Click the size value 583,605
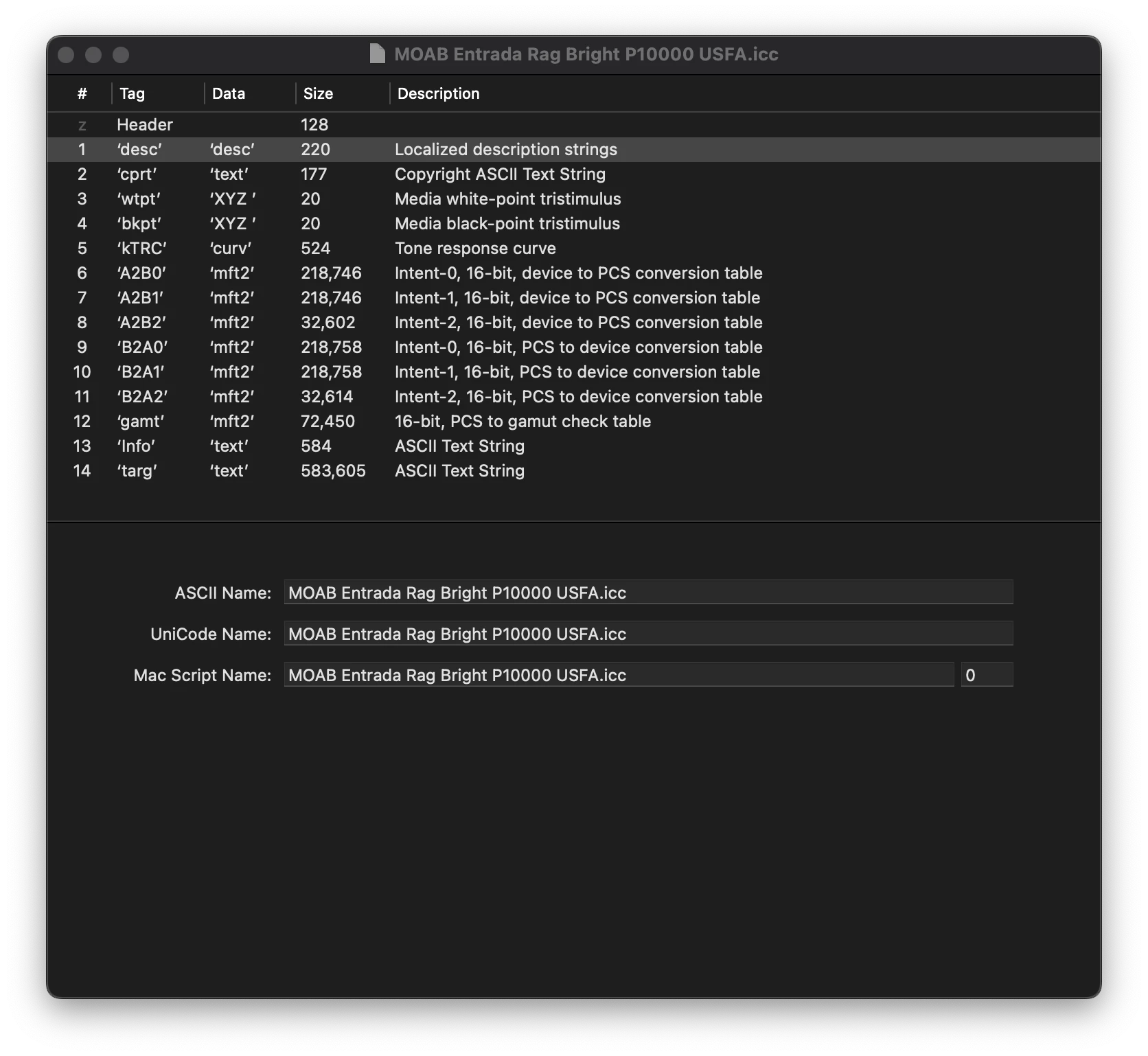The height and width of the screenshot is (1056, 1148). [x=333, y=471]
